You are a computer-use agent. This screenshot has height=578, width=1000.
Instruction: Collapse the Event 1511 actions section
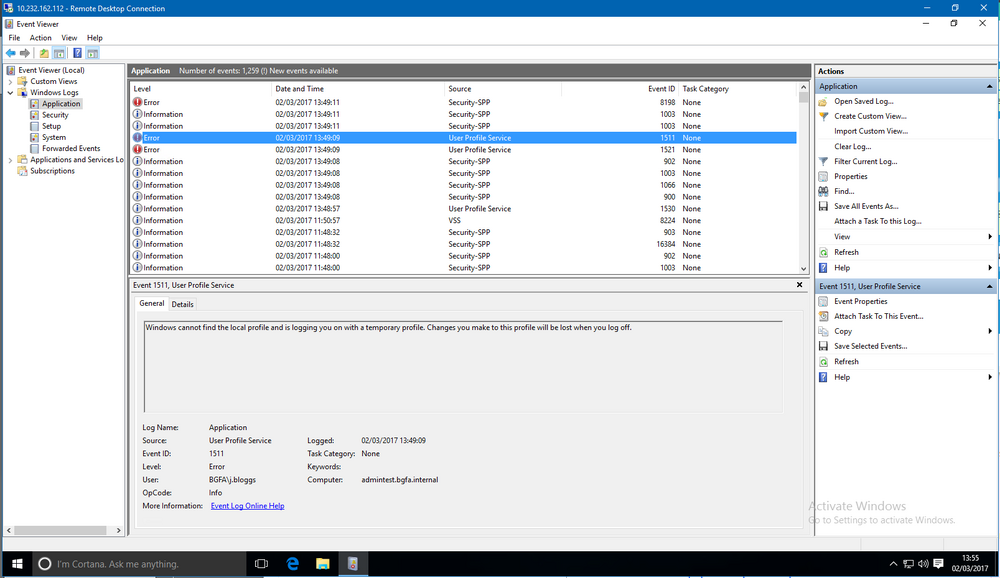989,286
